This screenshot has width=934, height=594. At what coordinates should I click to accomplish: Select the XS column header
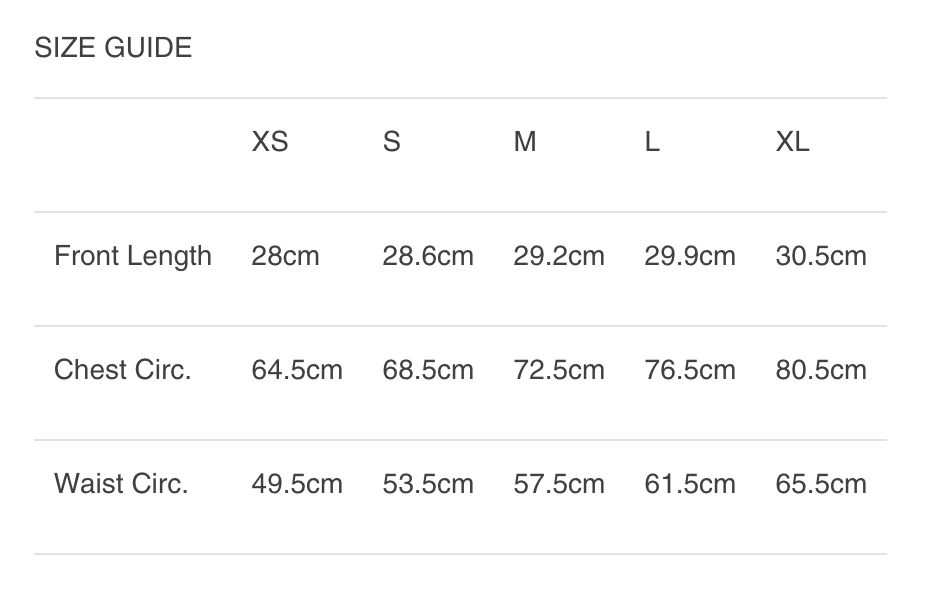(270, 142)
